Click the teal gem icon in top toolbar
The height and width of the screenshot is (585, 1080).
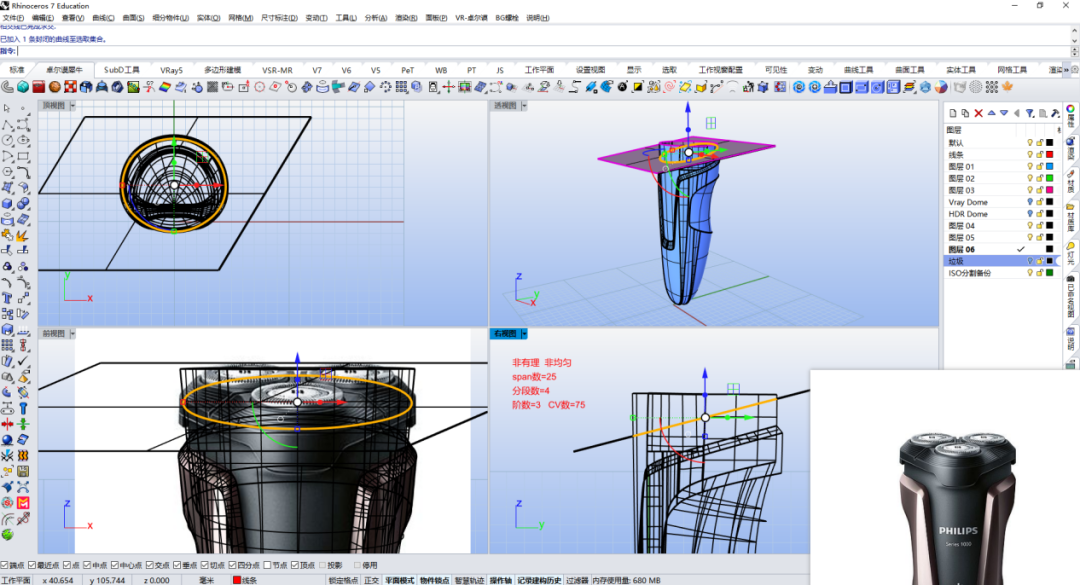(23, 87)
